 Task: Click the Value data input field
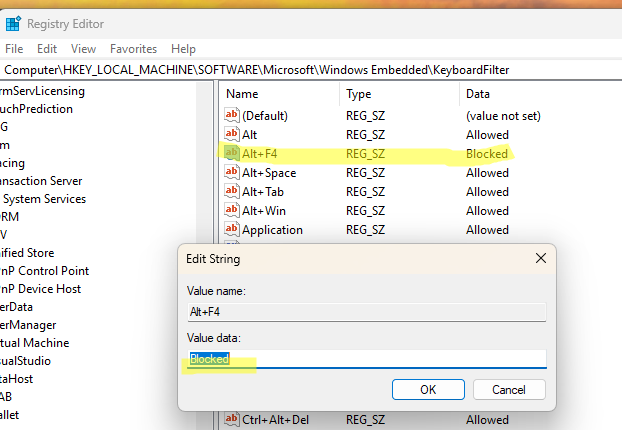tap(367, 359)
